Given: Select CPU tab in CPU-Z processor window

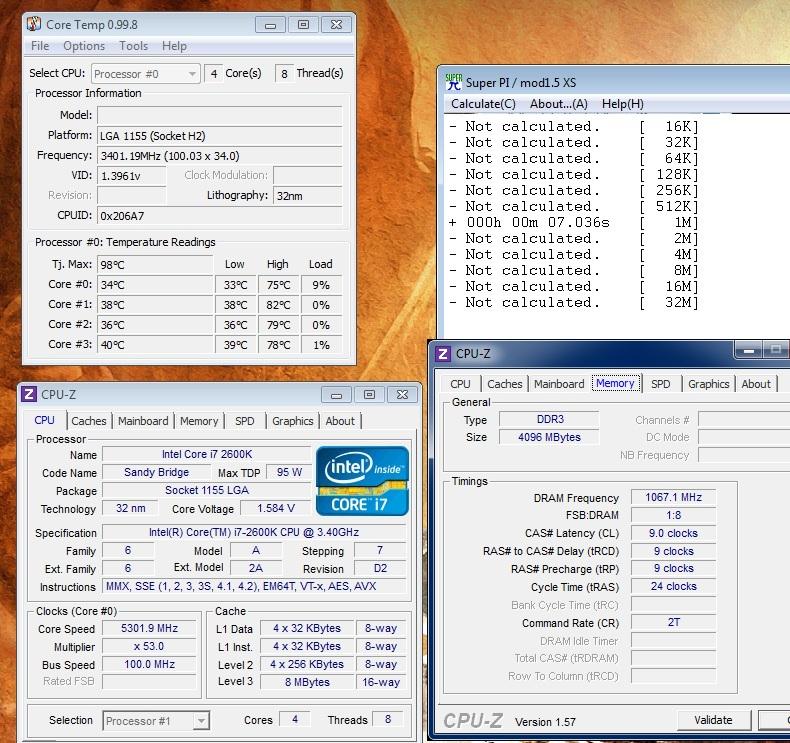Looking at the screenshot, I should point(44,420).
